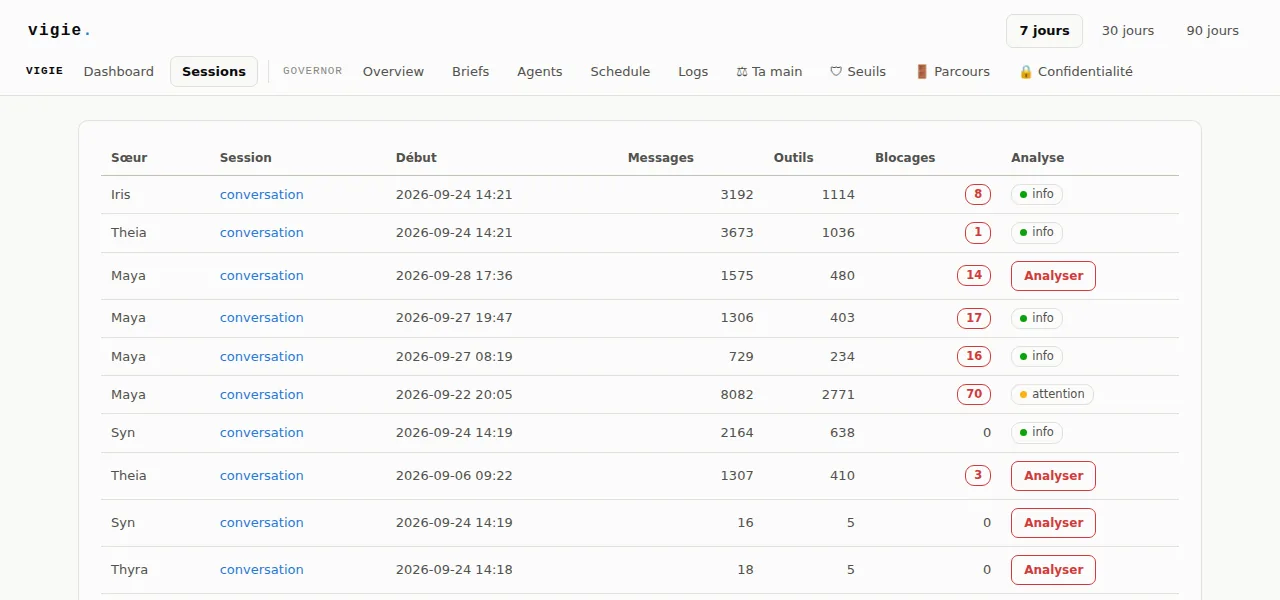Viewport: 1280px width, 600px height.
Task: Go to Governor Overview
Action: pyautogui.click(x=393, y=72)
